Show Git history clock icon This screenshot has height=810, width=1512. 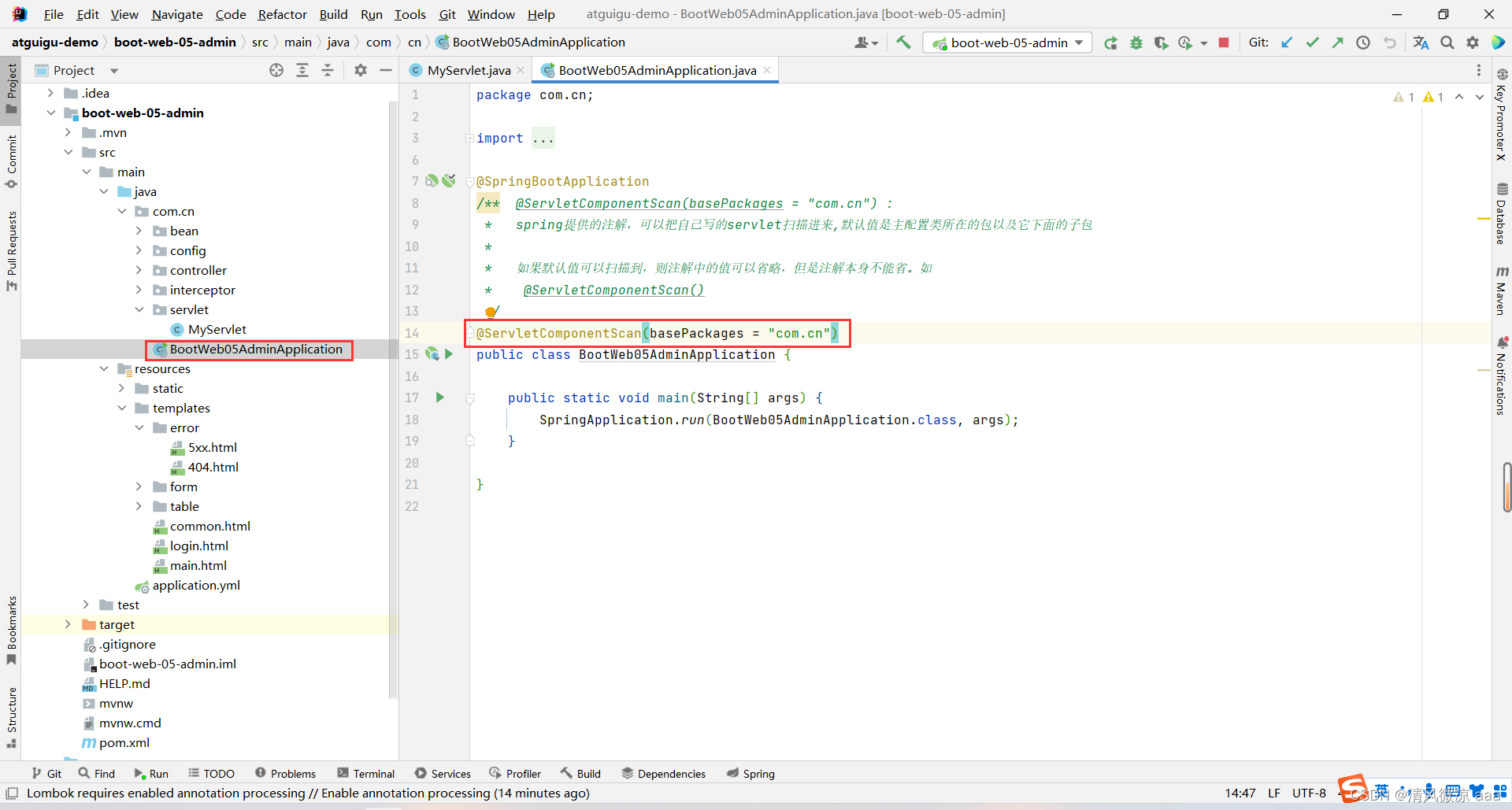(1363, 43)
